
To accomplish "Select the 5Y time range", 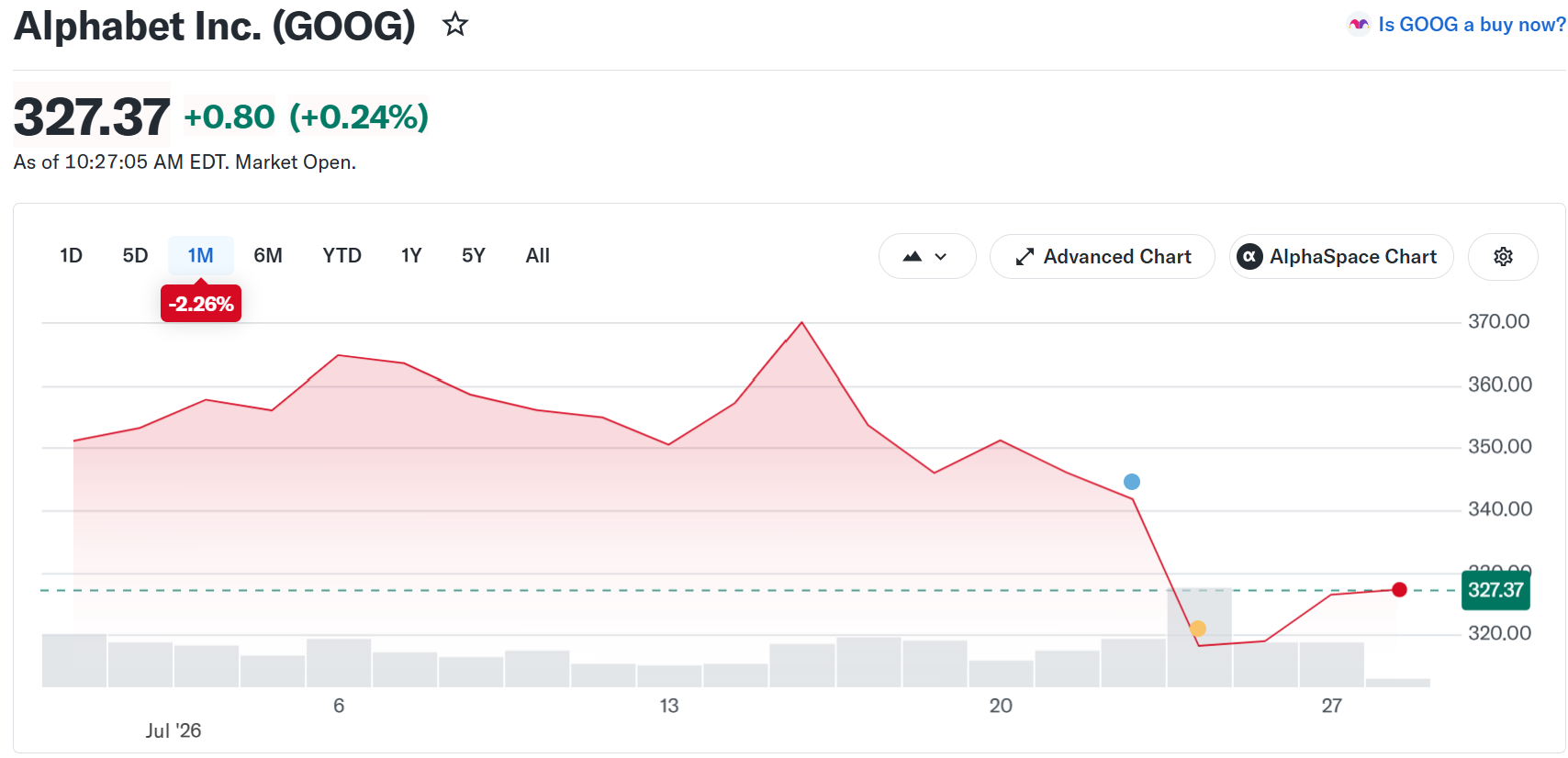I will point(473,256).
